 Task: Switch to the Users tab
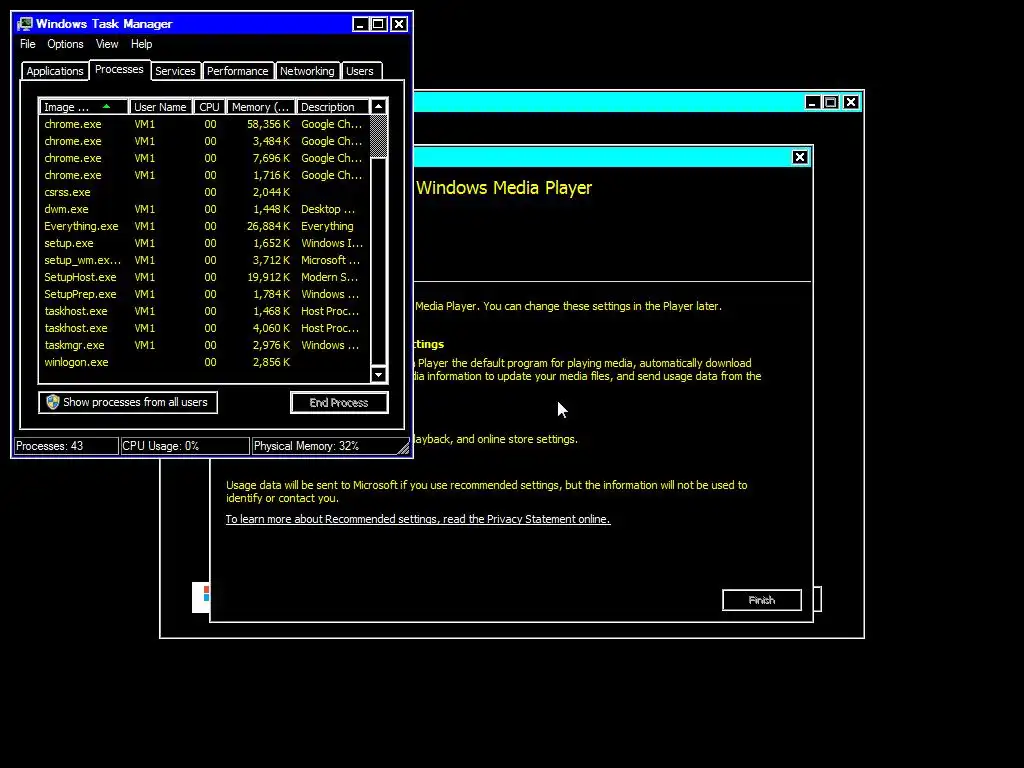coord(360,71)
